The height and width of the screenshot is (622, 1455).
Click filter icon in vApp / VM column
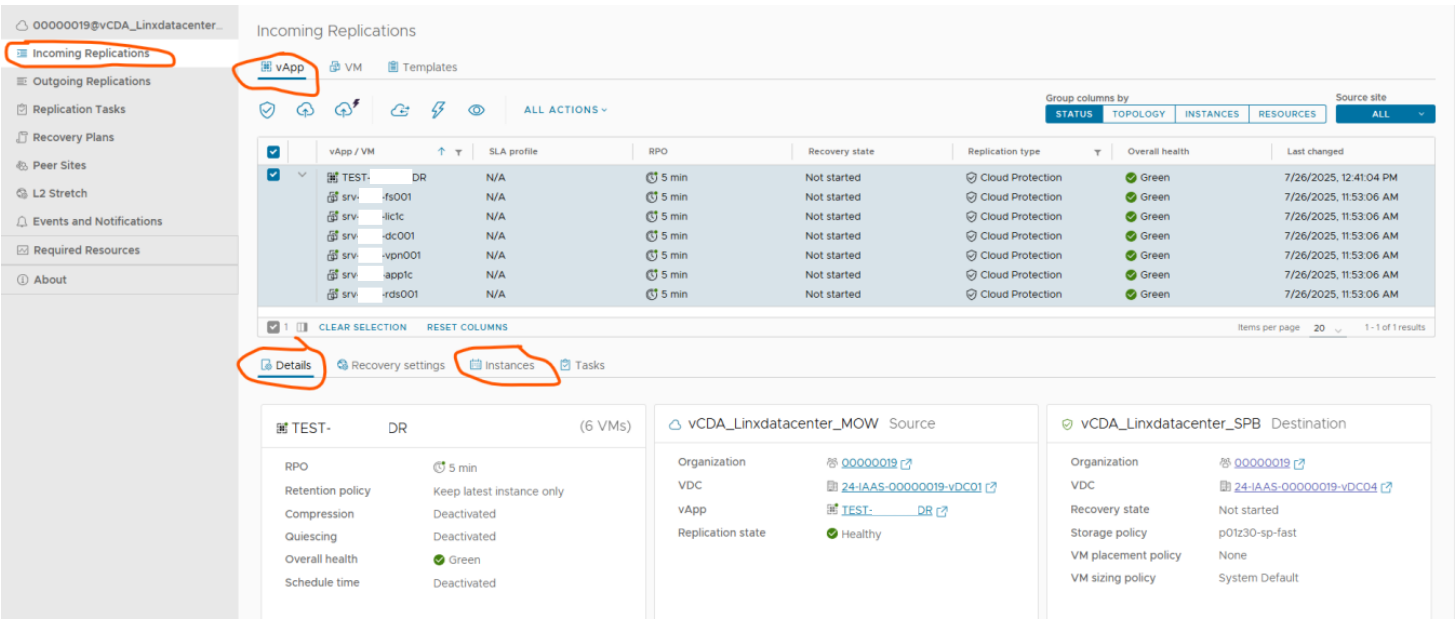coord(458,153)
